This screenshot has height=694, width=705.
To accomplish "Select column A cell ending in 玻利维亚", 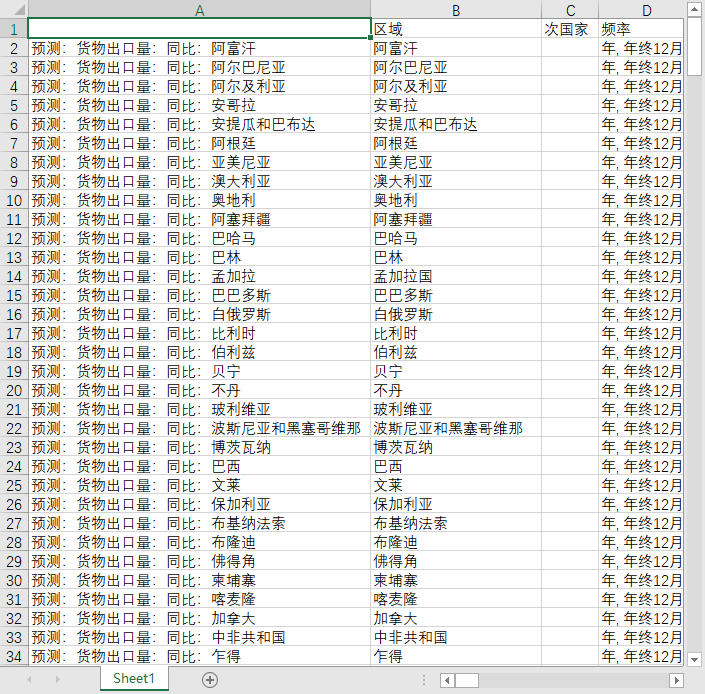I will (x=199, y=409).
